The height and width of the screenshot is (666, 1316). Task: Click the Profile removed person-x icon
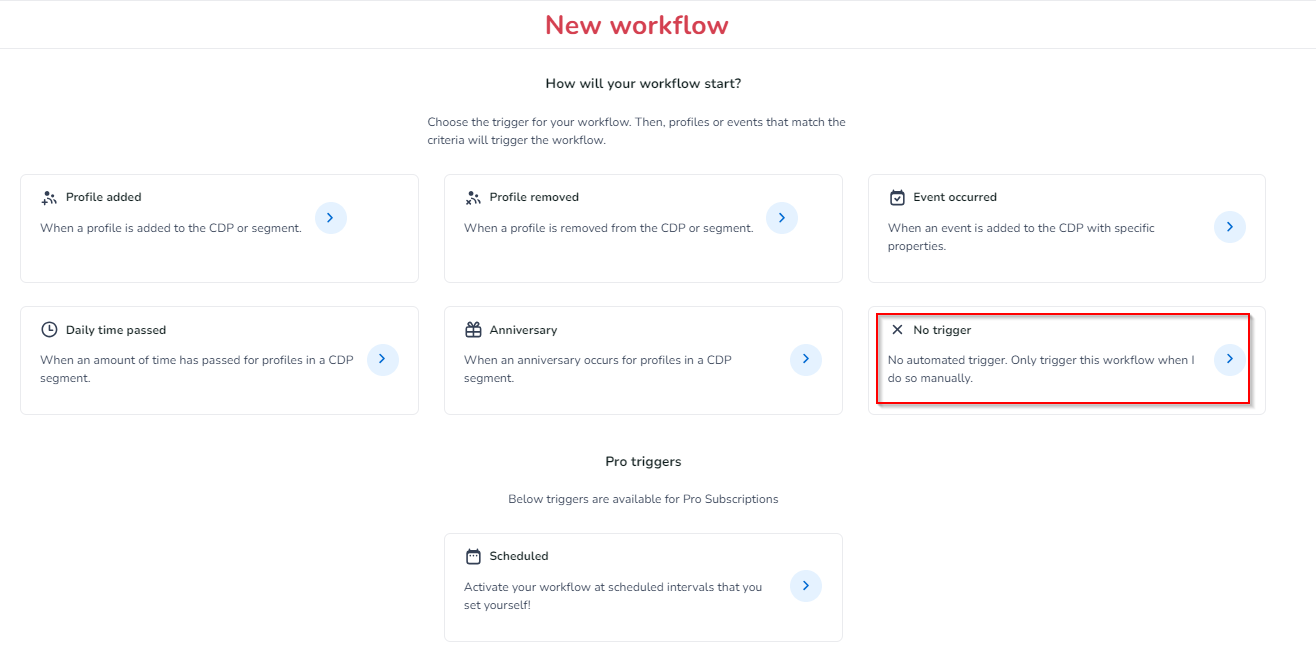(473, 198)
